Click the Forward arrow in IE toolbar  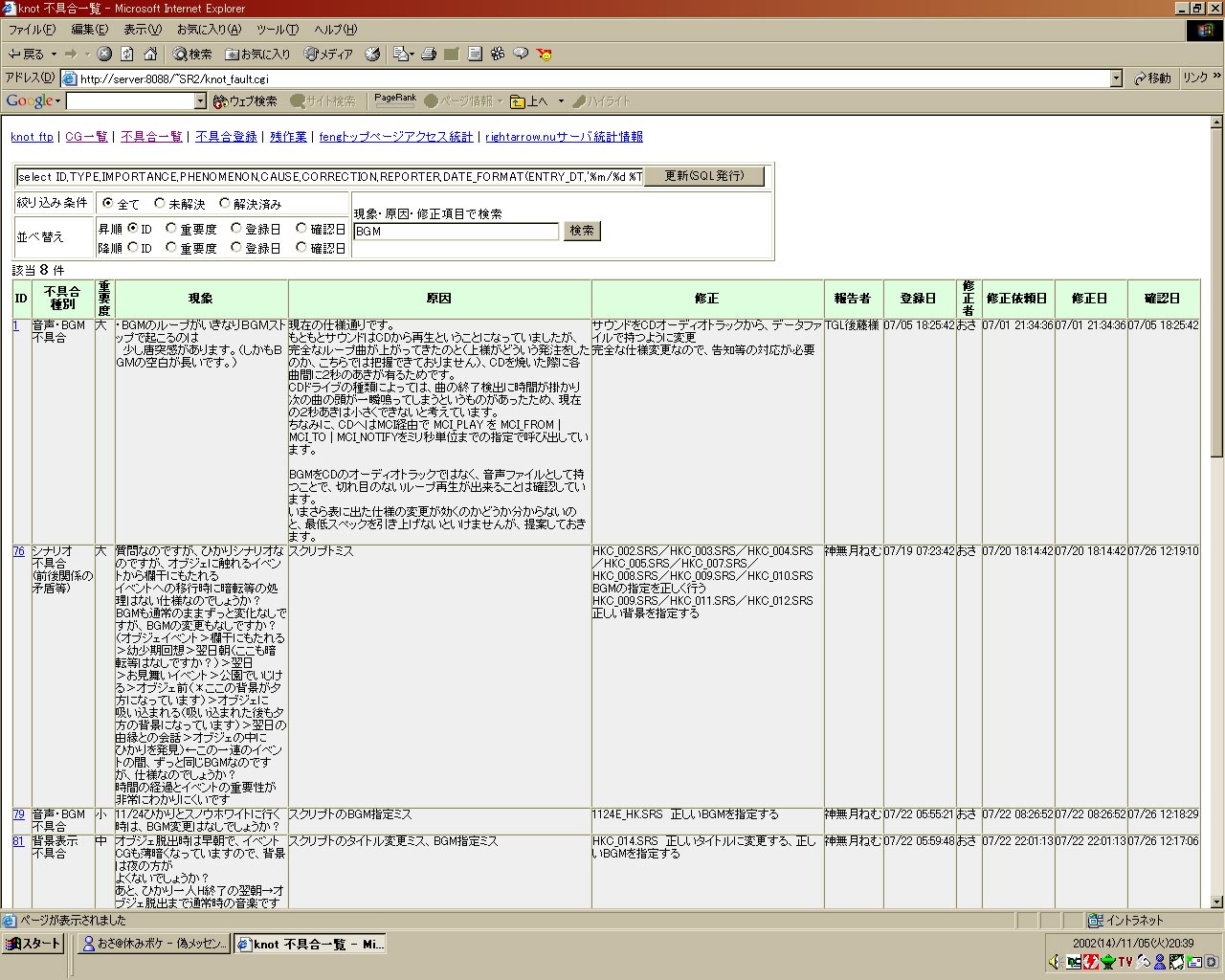tap(71, 55)
